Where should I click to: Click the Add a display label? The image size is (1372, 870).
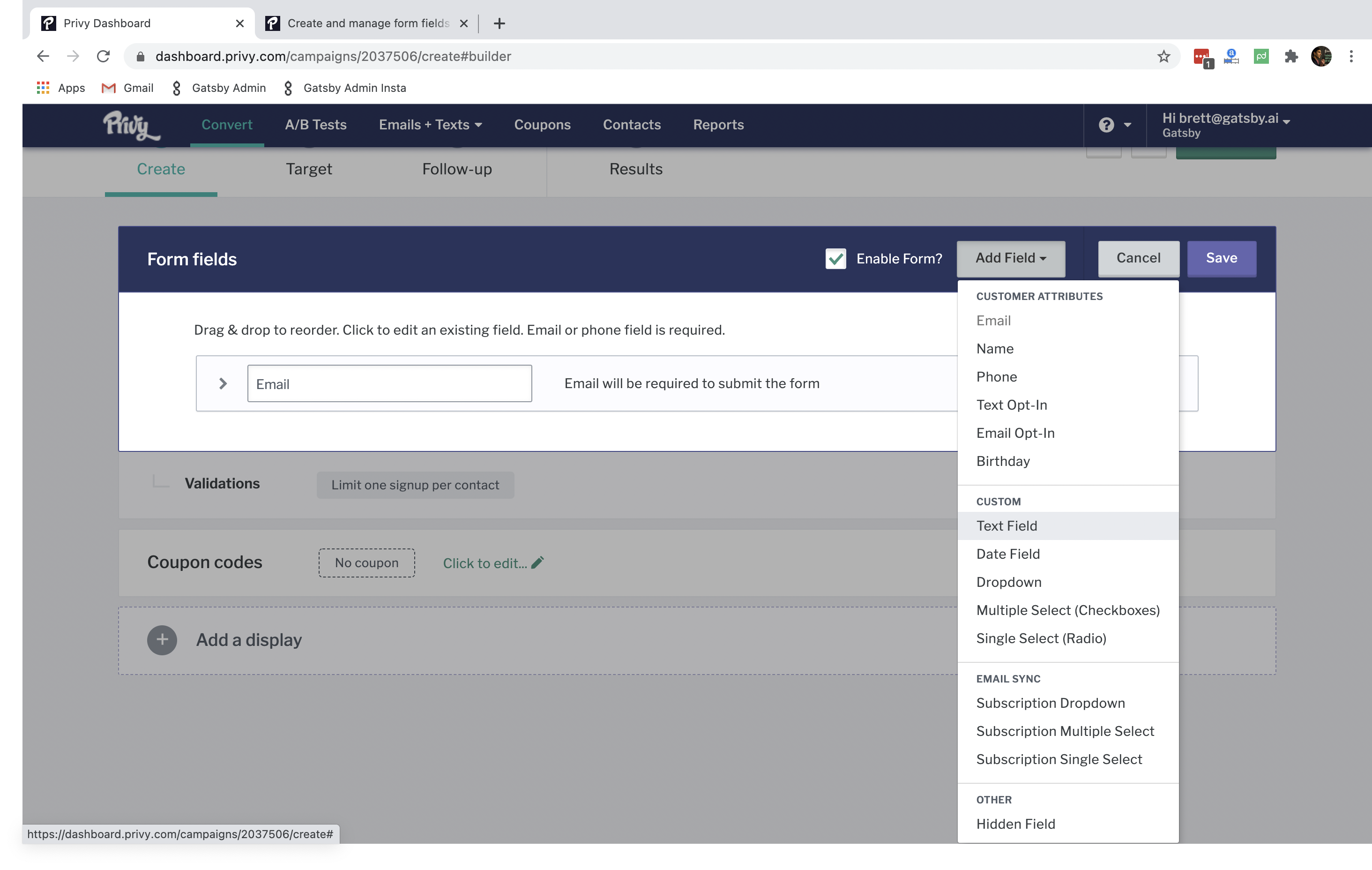pyautogui.click(x=249, y=640)
